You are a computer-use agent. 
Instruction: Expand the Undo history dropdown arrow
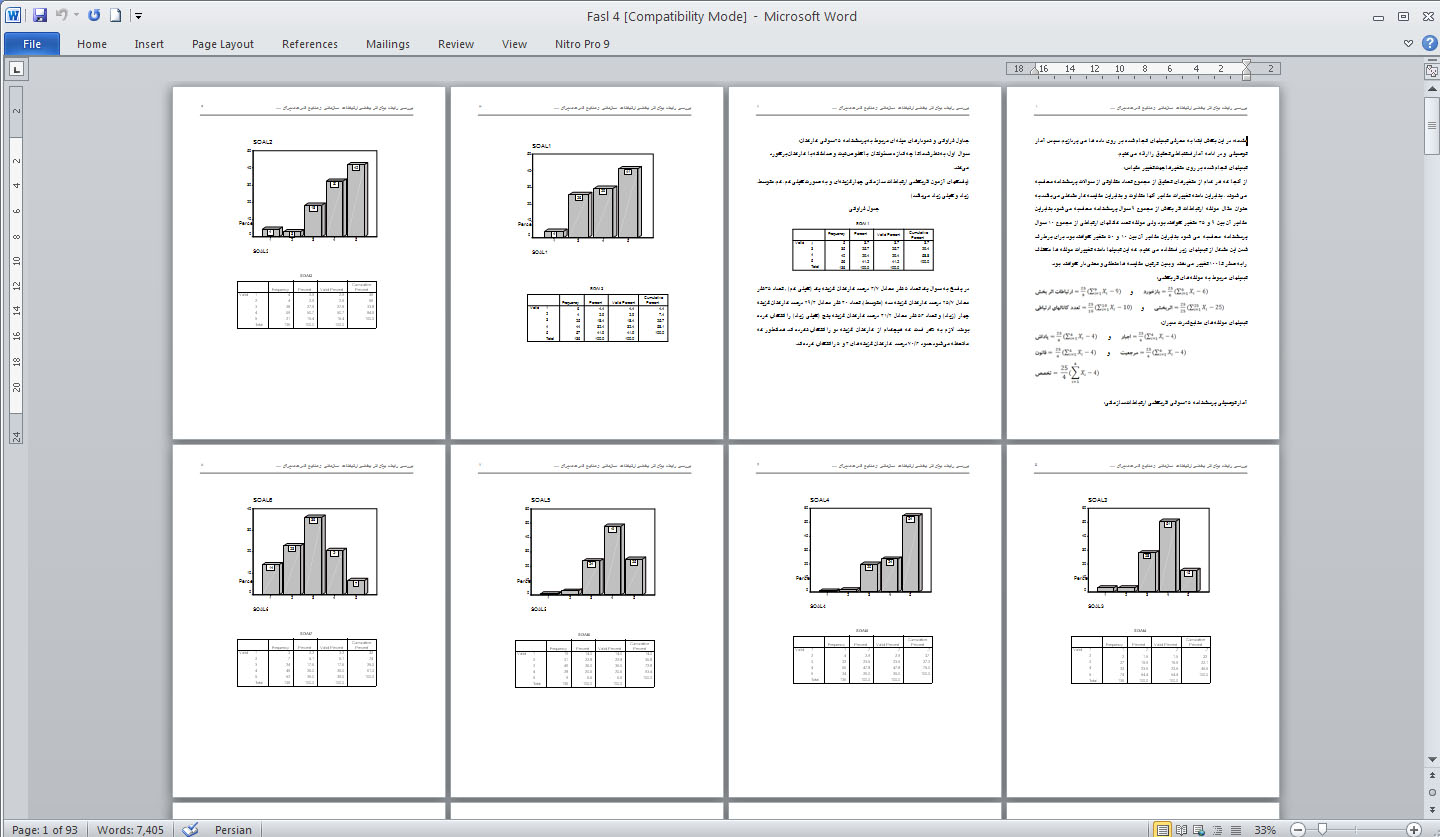[76, 16]
